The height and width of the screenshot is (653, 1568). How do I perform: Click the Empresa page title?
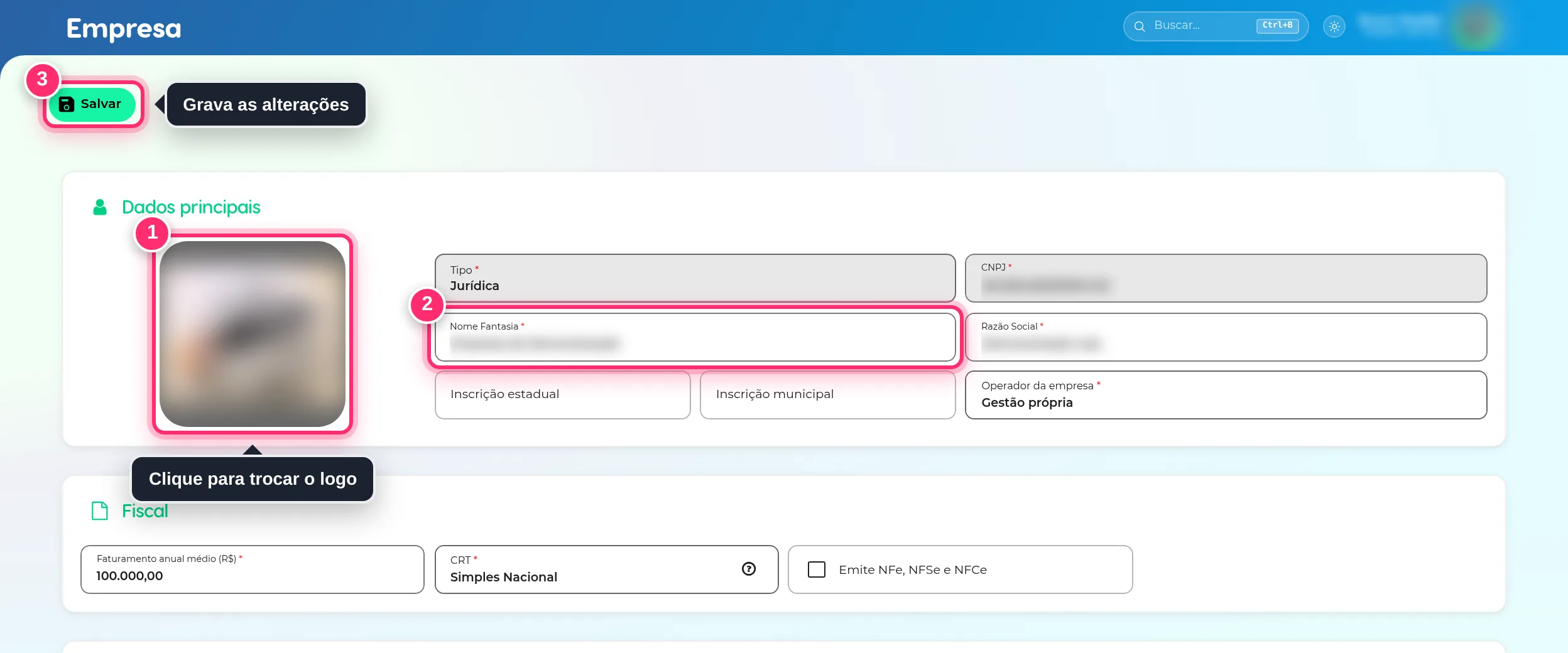[124, 29]
